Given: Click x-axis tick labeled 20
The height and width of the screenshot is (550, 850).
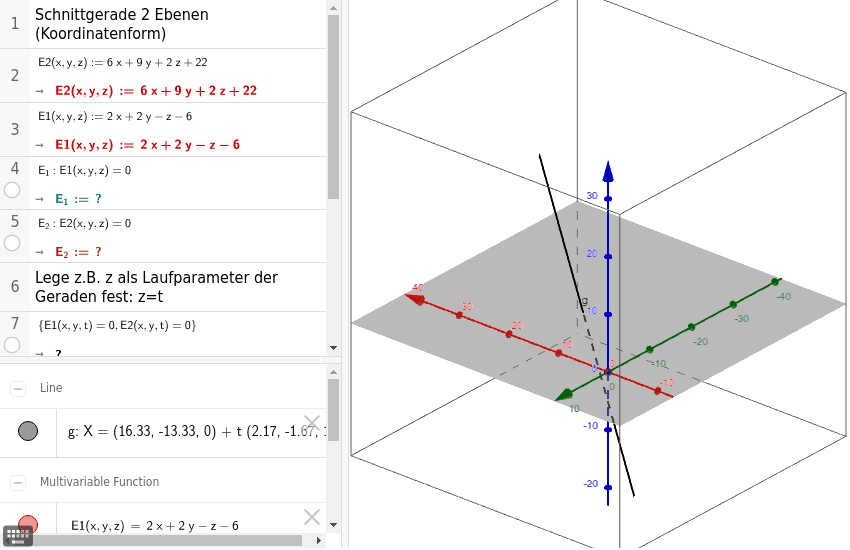Looking at the screenshot, I should (508, 334).
